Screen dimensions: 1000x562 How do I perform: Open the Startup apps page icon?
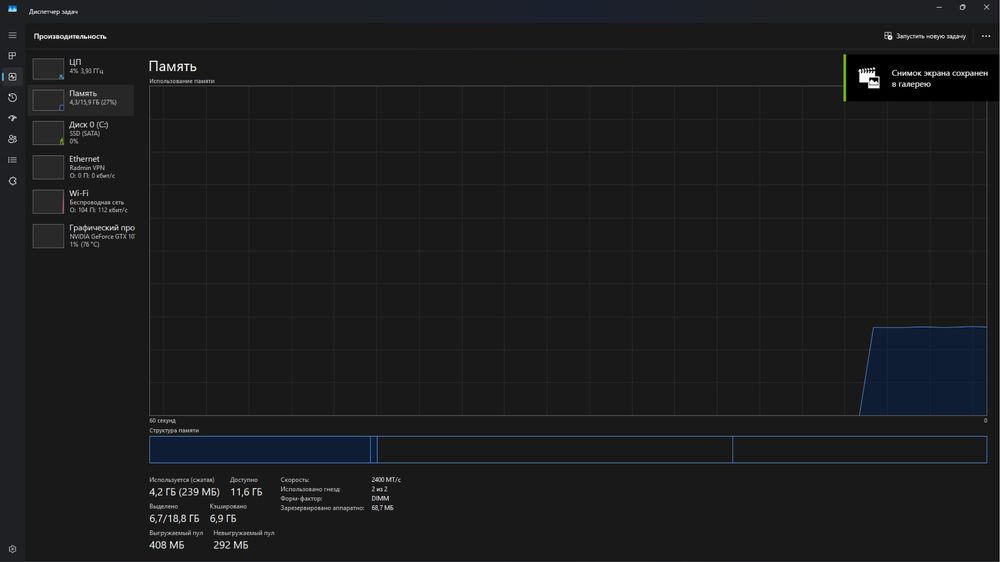coord(12,118)
